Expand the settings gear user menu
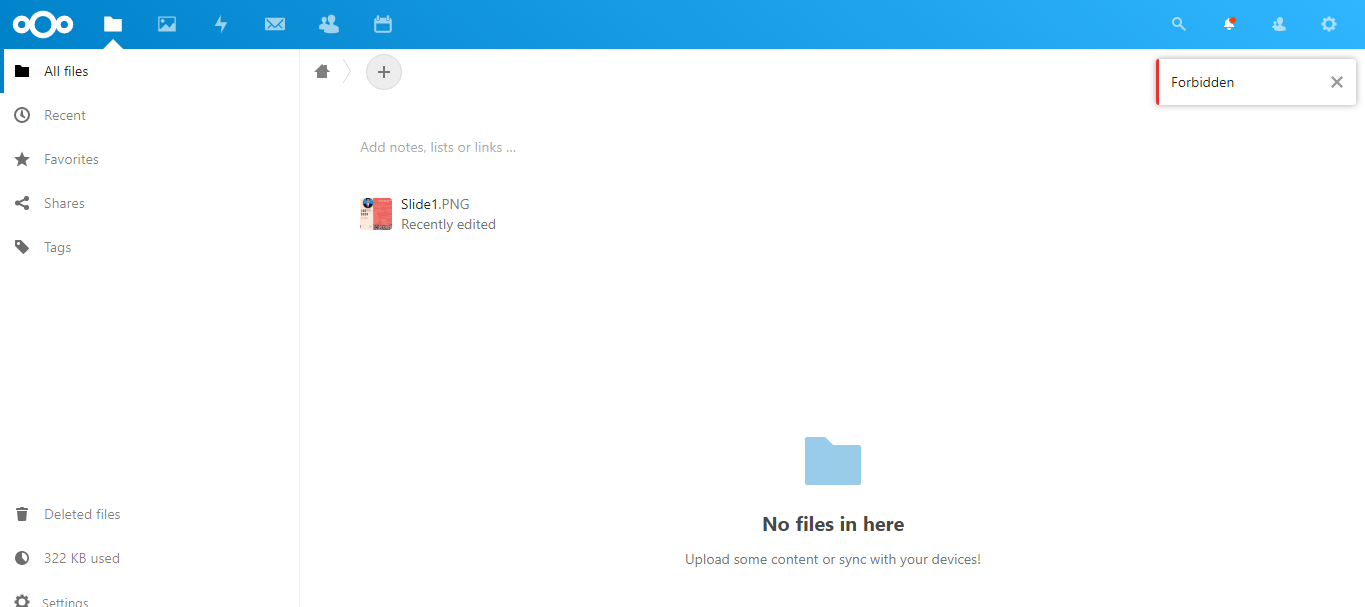 pyautogui.click(x=1329, y=24)
